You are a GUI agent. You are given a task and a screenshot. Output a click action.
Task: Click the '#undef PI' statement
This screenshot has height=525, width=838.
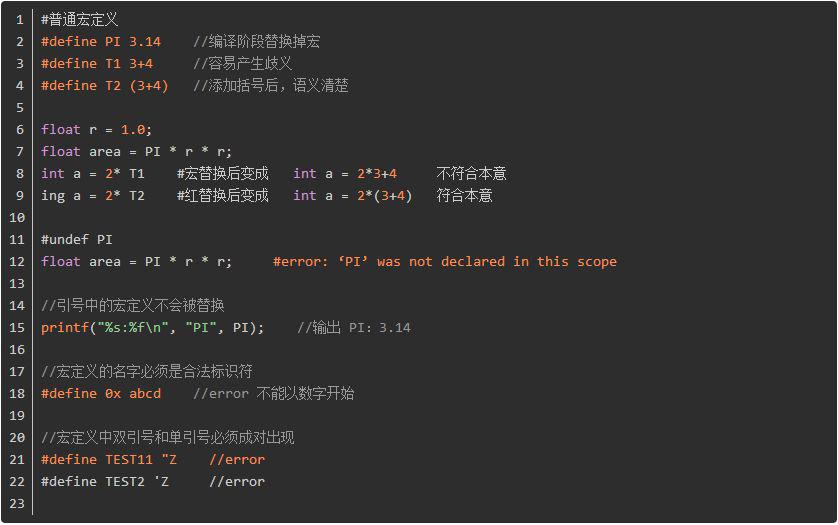[x=77, y=240]
